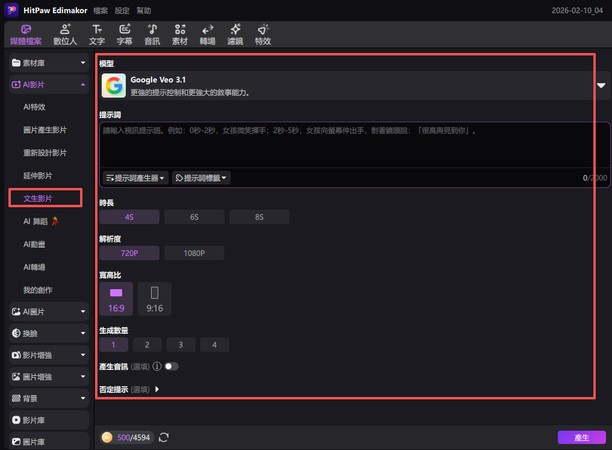The image size is (612, 450).
Task: Open the 轉場 transitions tool
Action: (x=208, y=35)
